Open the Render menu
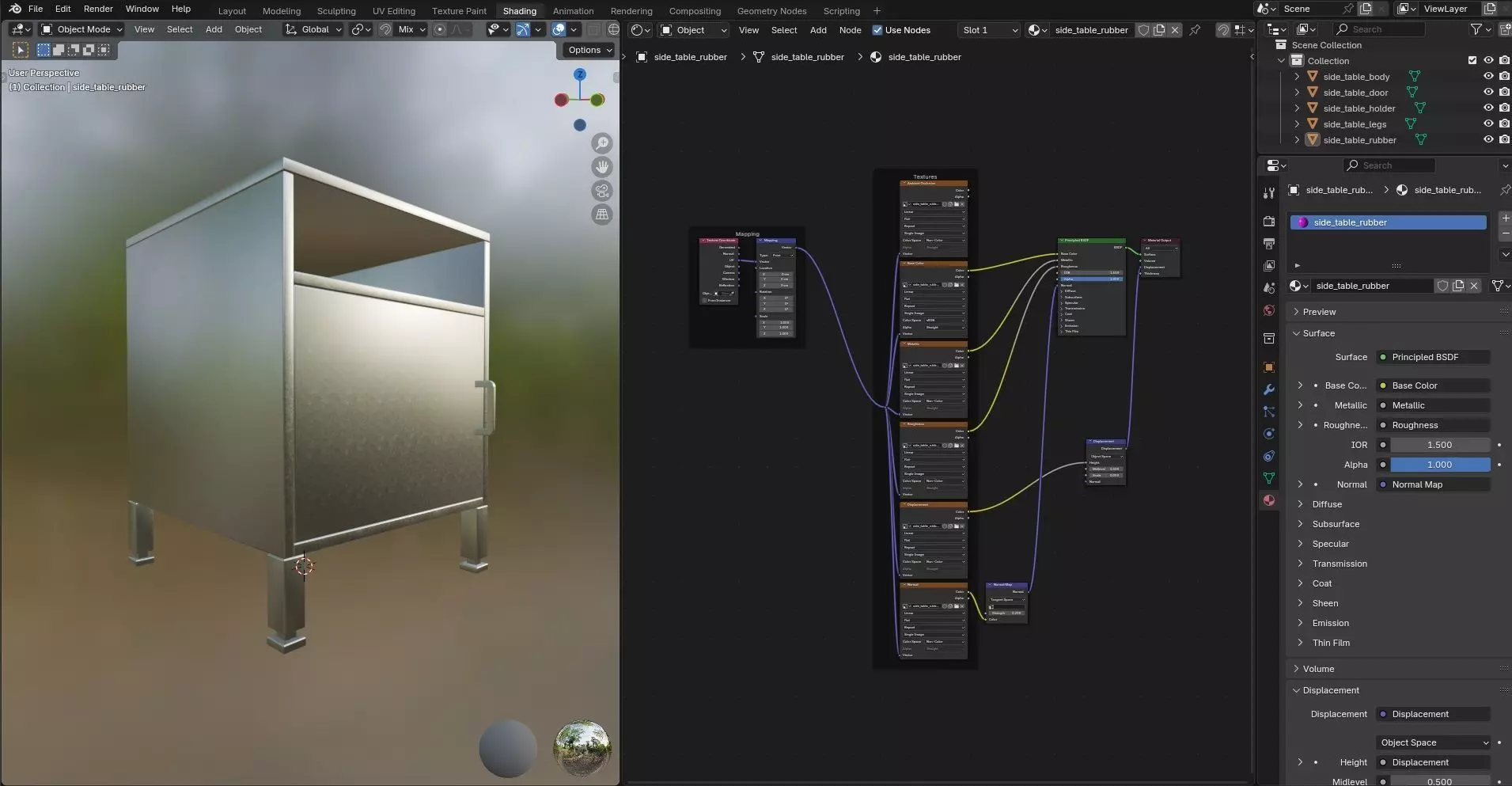Screen dimensions: 1512x786 [x=98, y=9]
